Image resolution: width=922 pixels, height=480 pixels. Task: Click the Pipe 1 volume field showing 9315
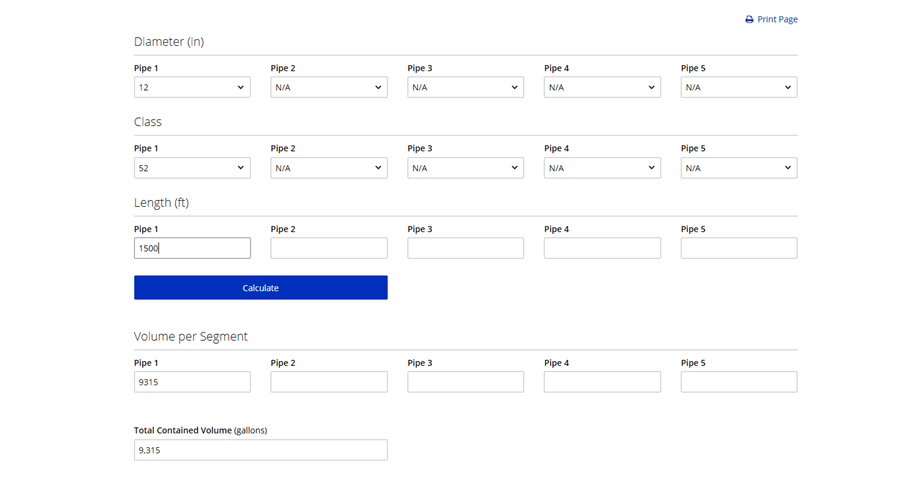[x=192, y=382]
